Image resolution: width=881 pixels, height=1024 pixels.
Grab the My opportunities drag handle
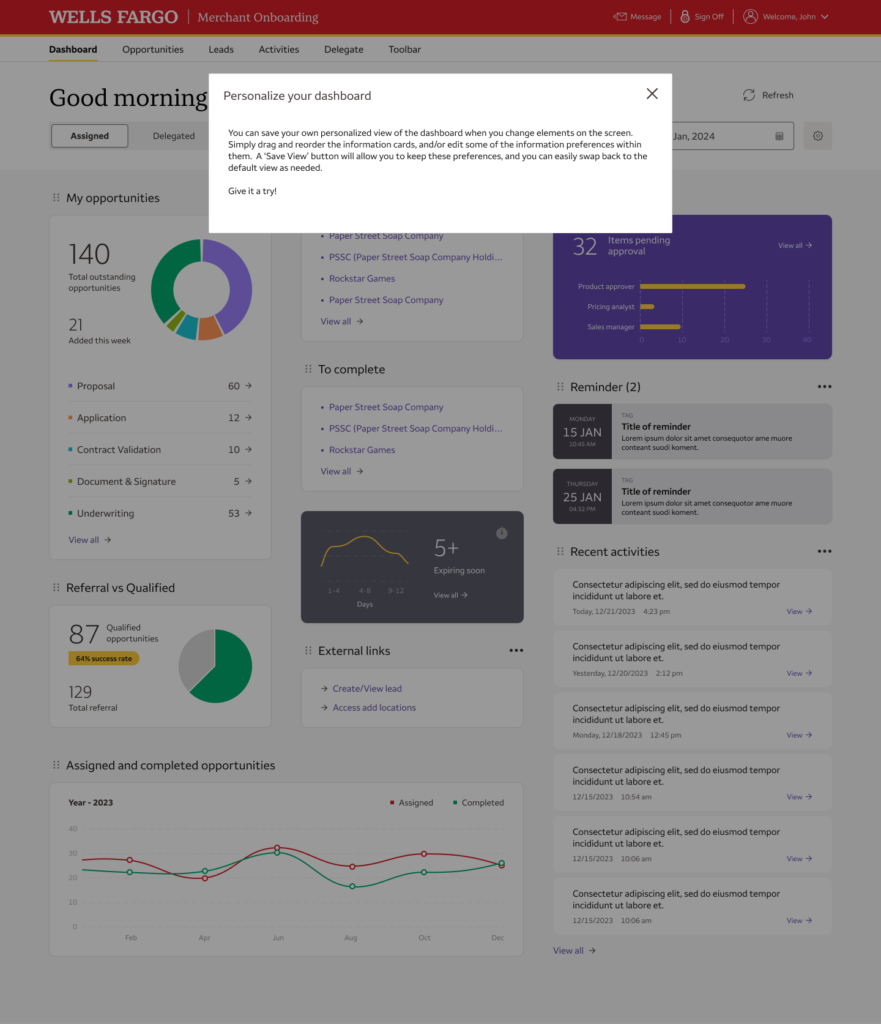(x=56, y=197)
